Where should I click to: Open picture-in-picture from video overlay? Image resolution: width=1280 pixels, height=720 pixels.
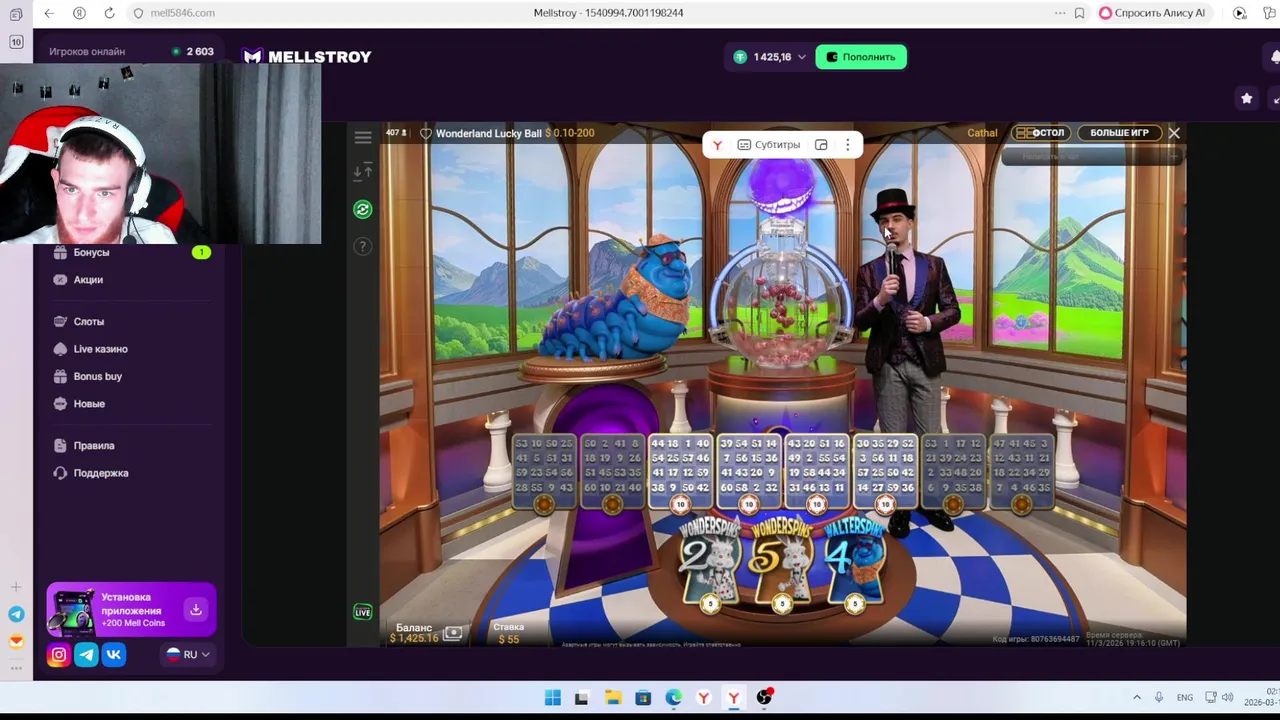pos(821,145)
